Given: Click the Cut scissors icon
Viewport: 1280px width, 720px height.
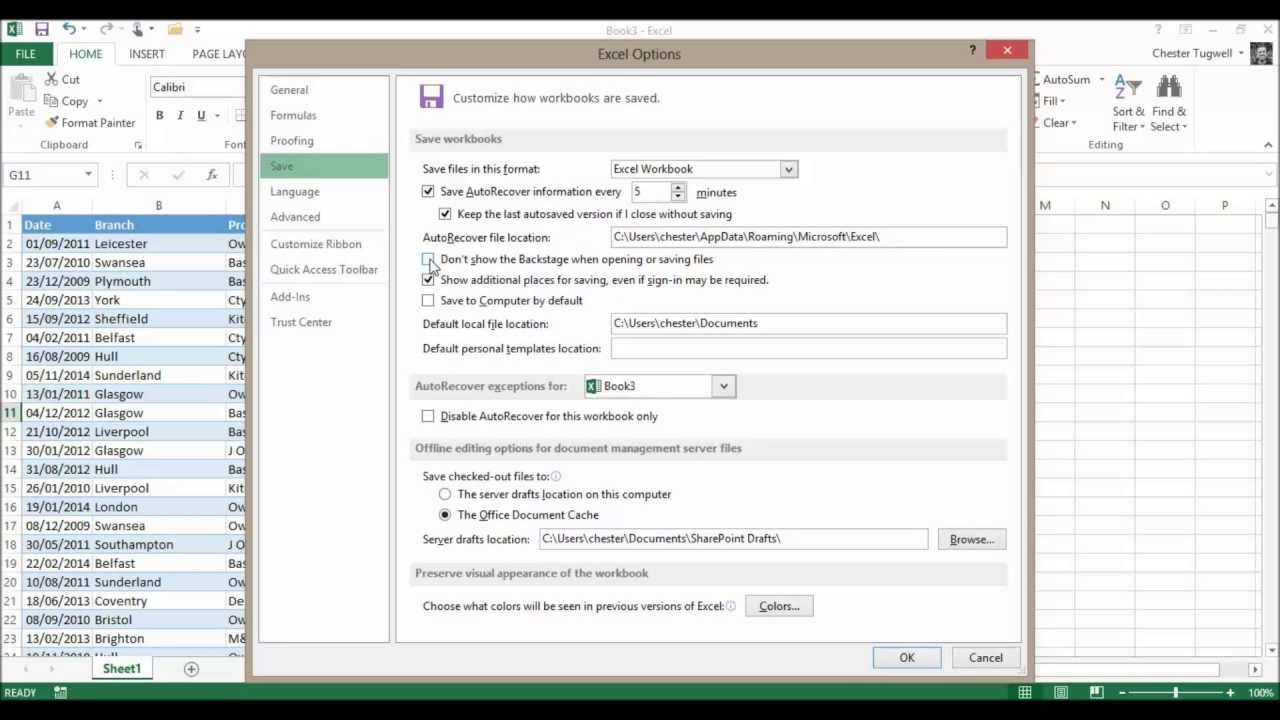Looking at the screenshot, I should (49, 79).
